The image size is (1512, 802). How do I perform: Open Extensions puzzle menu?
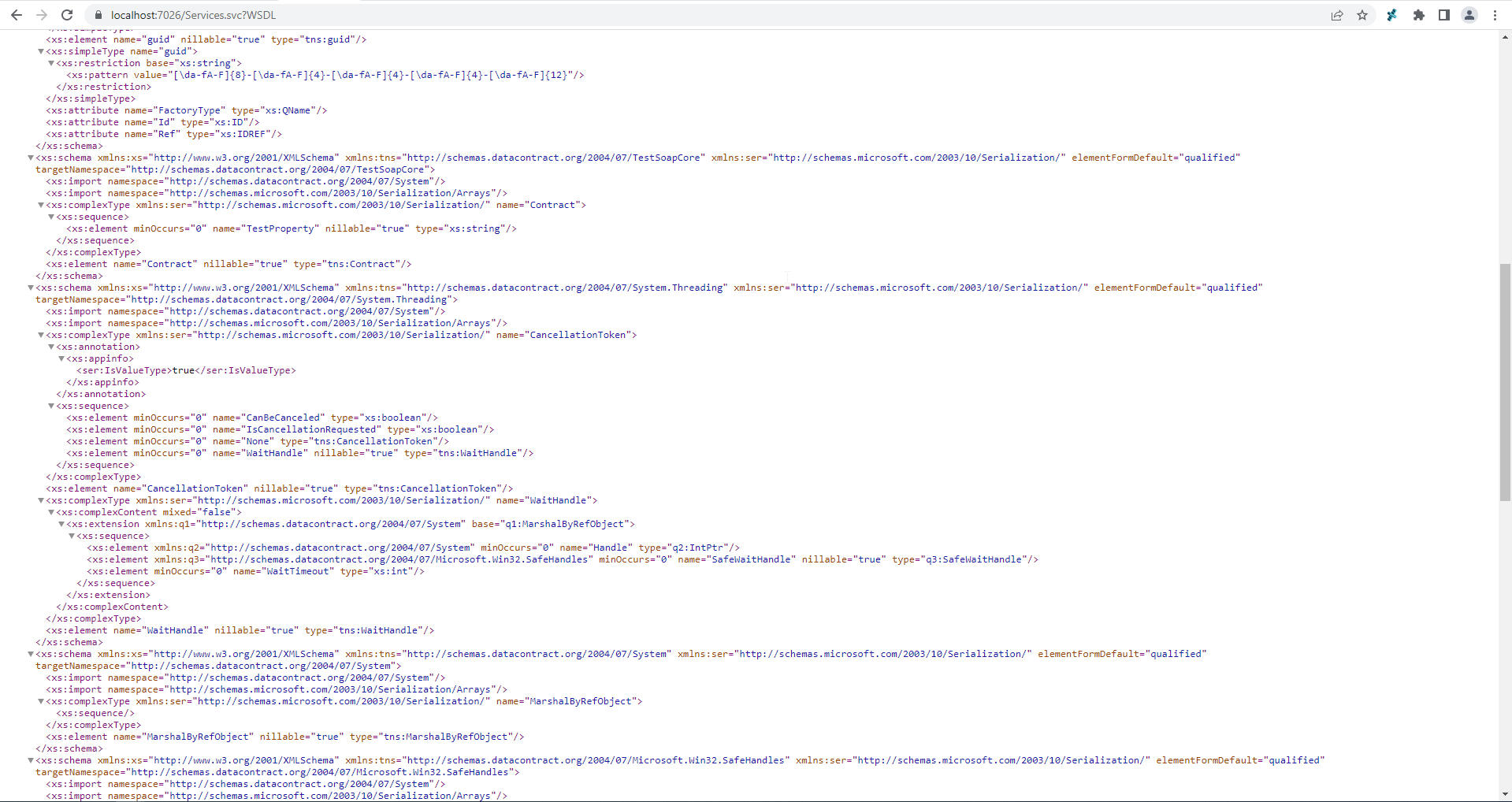1419,15
